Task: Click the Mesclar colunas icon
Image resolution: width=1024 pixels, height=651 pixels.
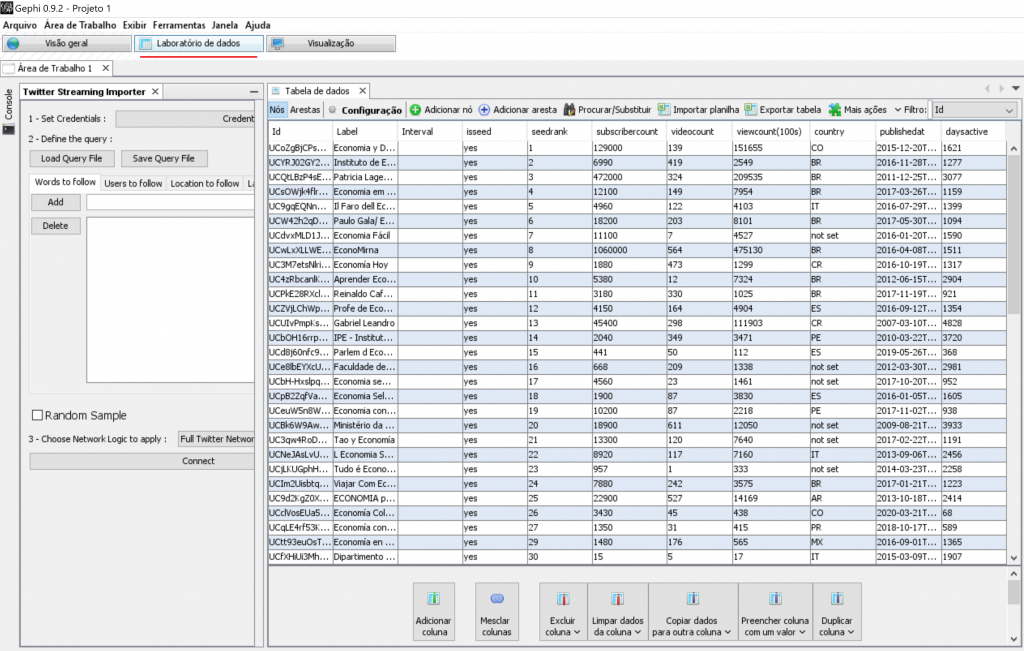Action: pyautogui.click(x=496, y=600)
